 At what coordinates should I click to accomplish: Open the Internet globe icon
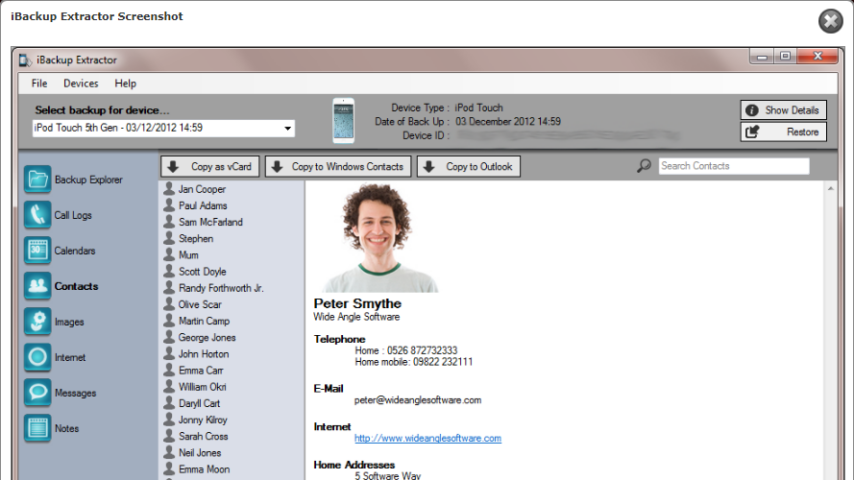tap(38, 357)
